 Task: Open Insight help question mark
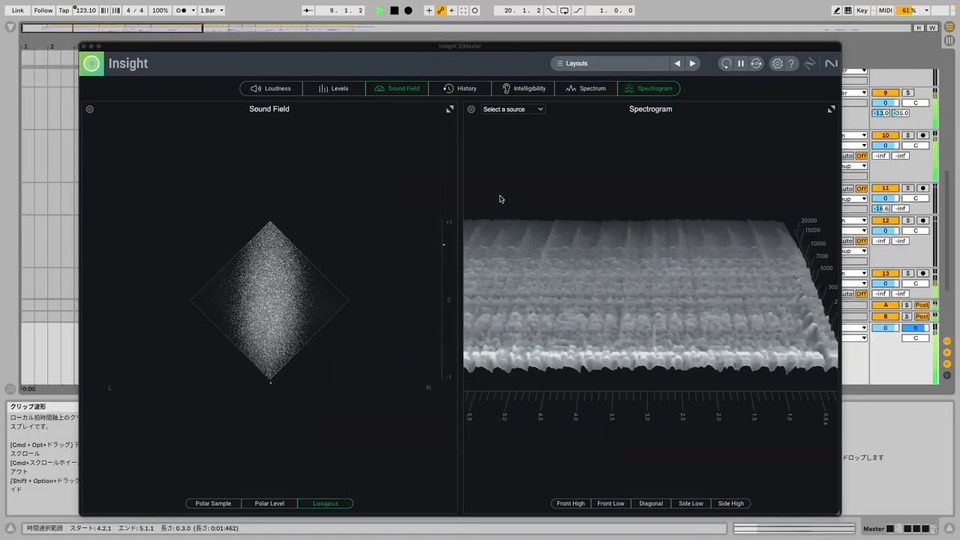point(791,63)
